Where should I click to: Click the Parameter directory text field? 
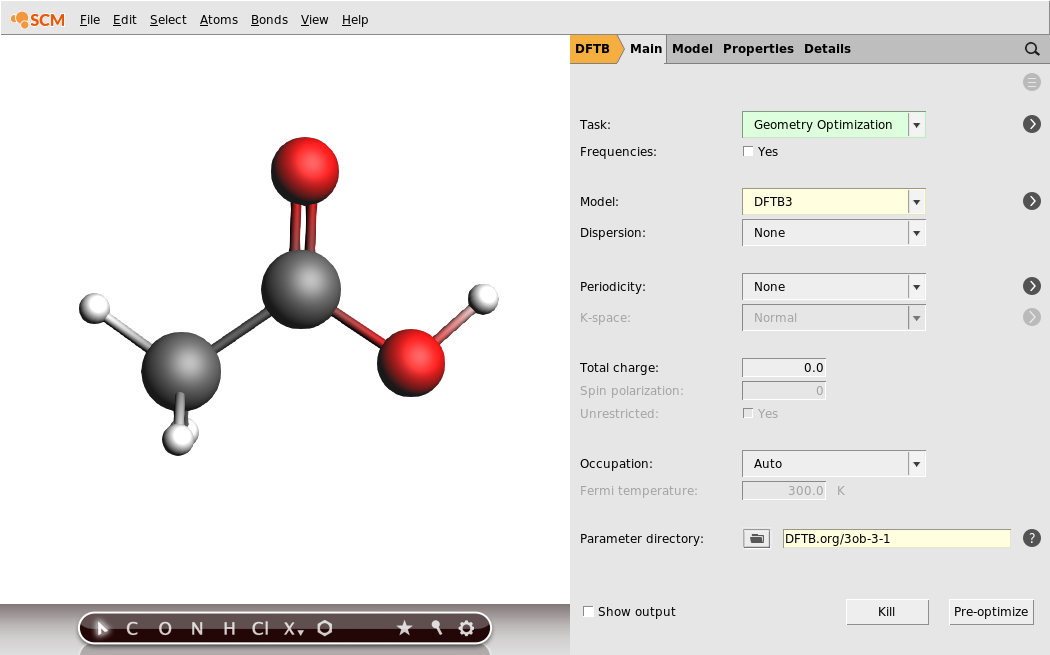pos(897,538)
